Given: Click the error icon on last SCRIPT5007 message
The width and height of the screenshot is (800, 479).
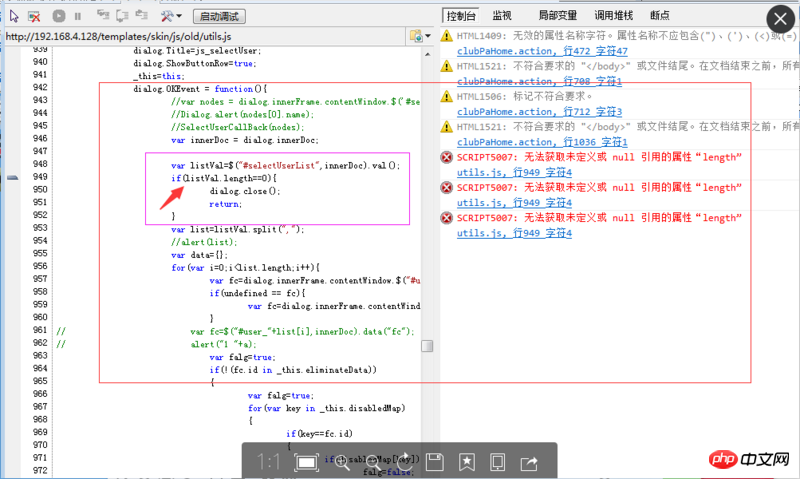Looking at the screenshot, I should [x=447, y=218].
